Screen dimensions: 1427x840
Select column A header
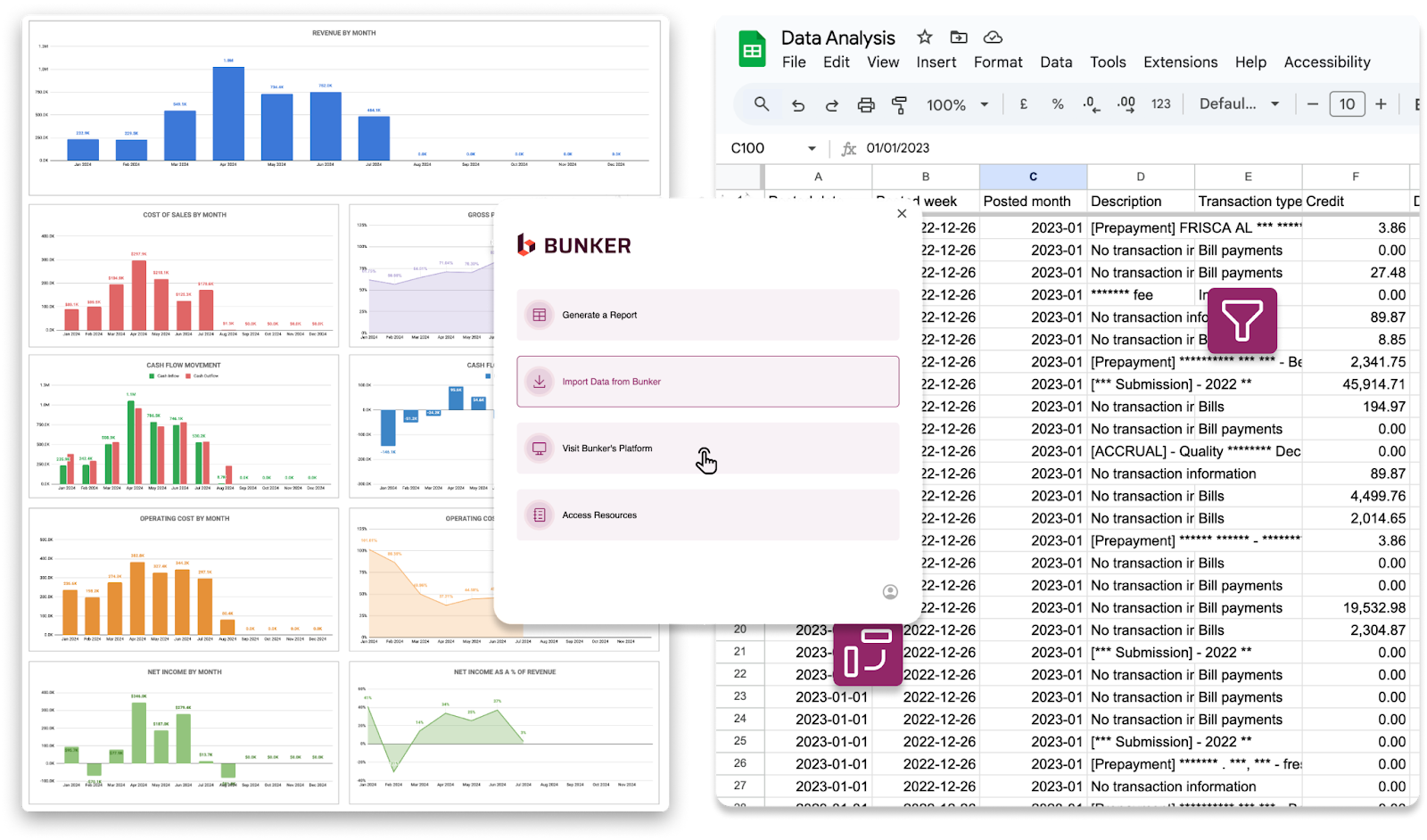click(x=819, y=177)
